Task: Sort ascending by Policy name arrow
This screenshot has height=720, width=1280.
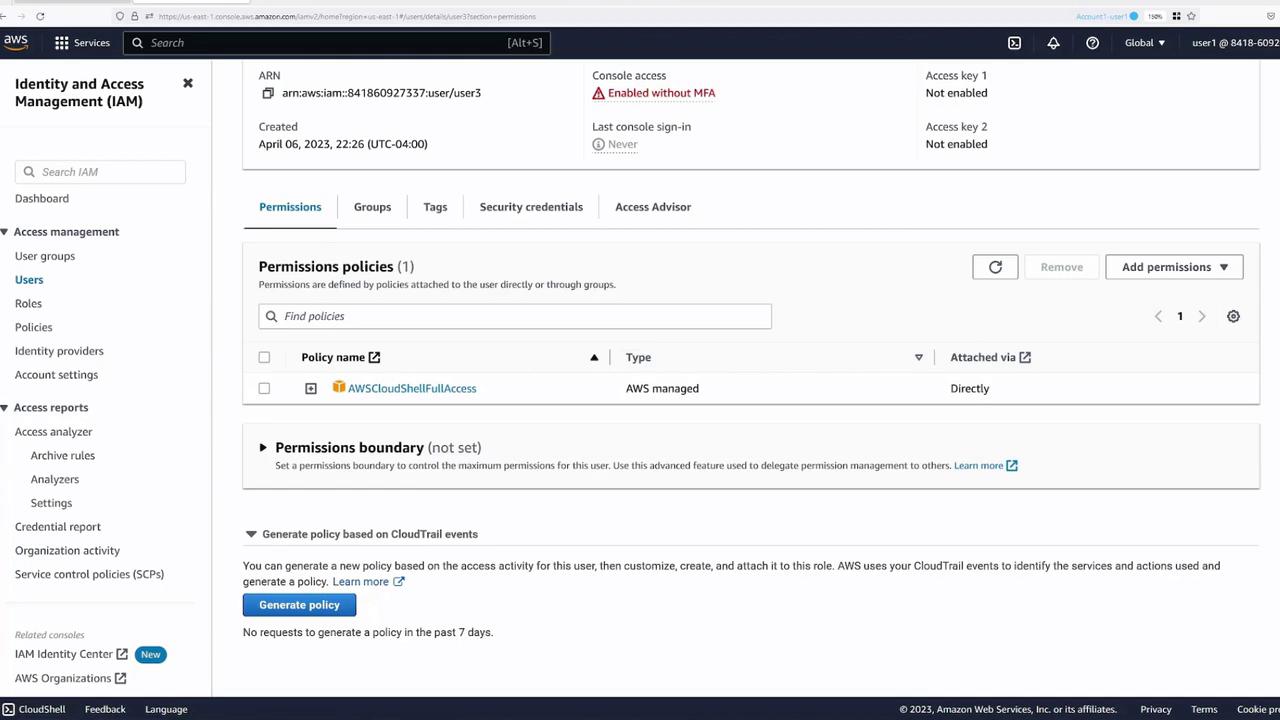Action: pyautogui.click(x=594, y=357)
